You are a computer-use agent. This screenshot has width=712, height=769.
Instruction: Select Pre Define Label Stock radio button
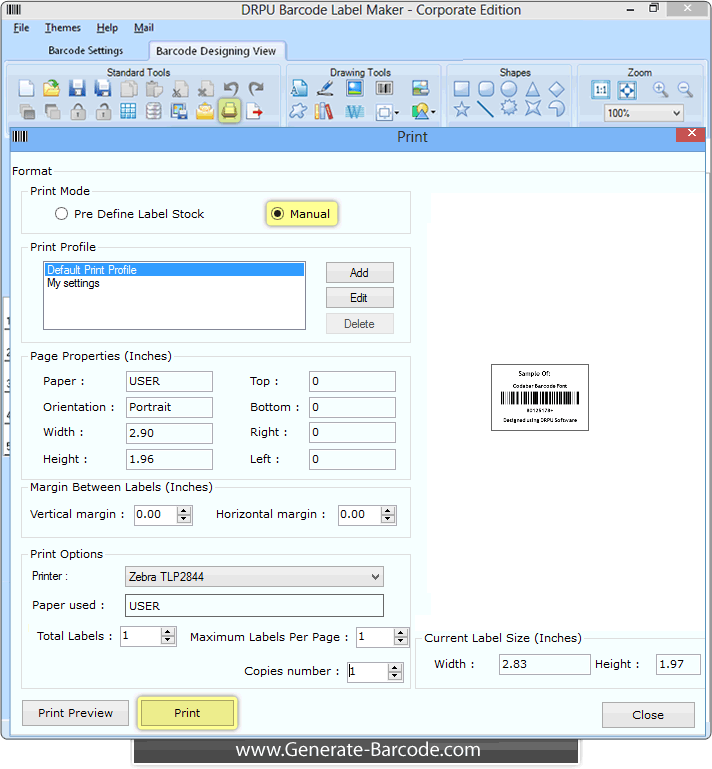pos(62,214)
